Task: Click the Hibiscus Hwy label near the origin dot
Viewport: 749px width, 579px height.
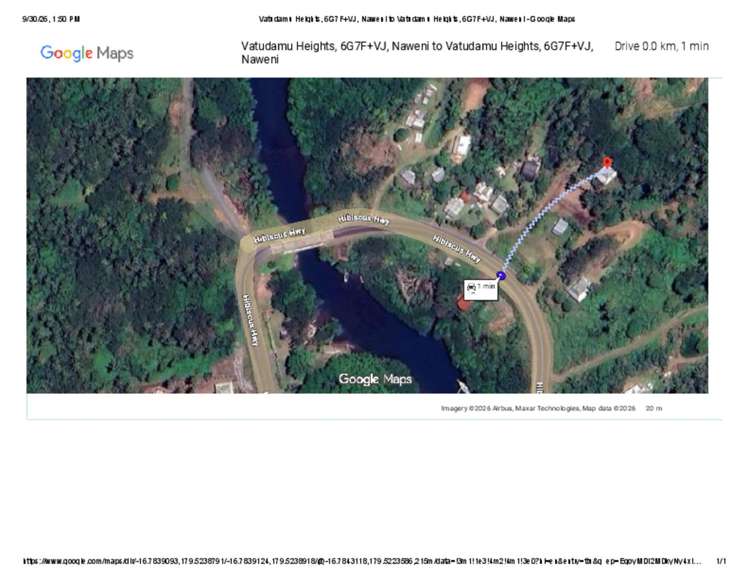Action: (x=457, y=249)
